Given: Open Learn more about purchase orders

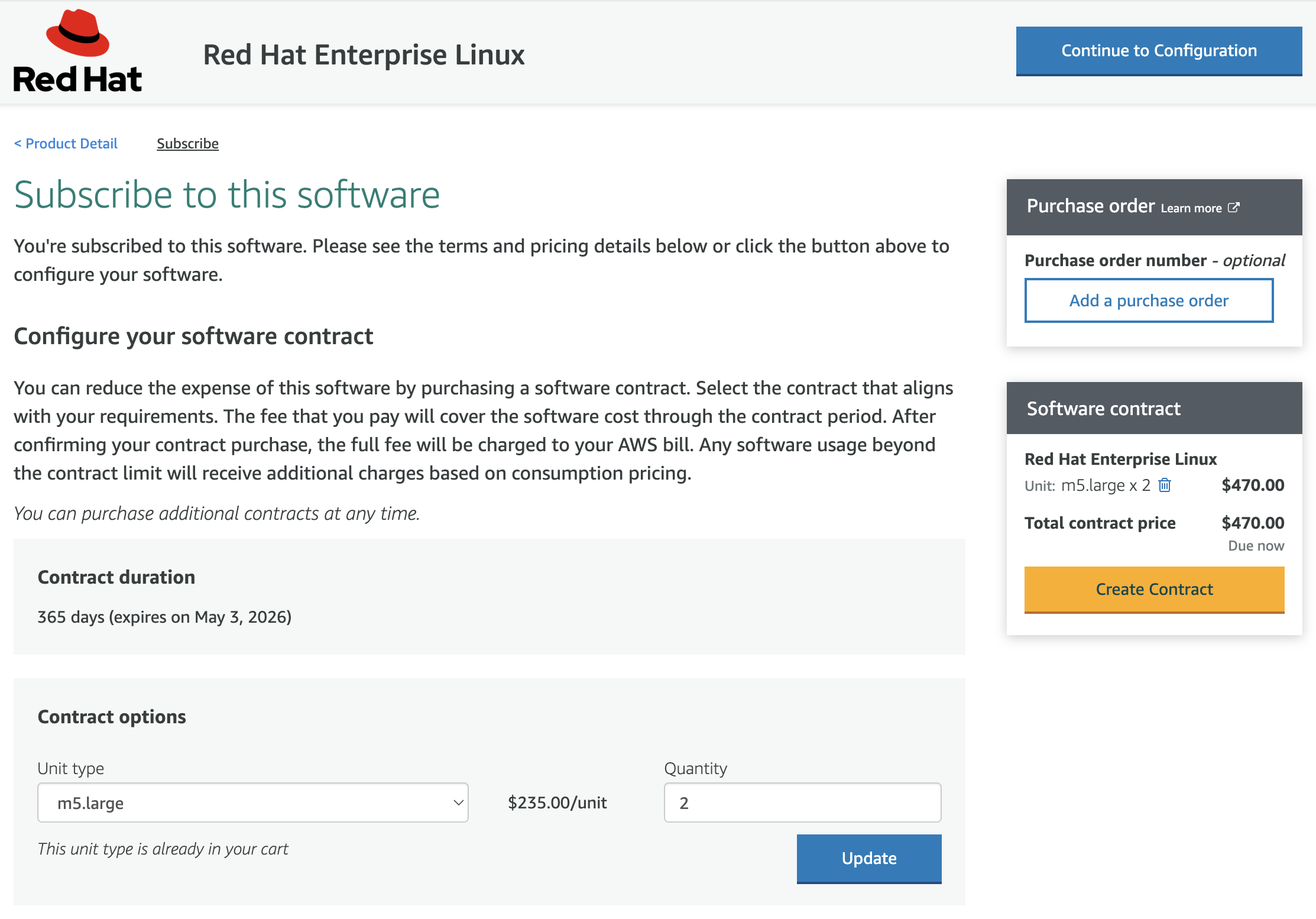Looking at the screenshot, I should [x=1191, y=208].
